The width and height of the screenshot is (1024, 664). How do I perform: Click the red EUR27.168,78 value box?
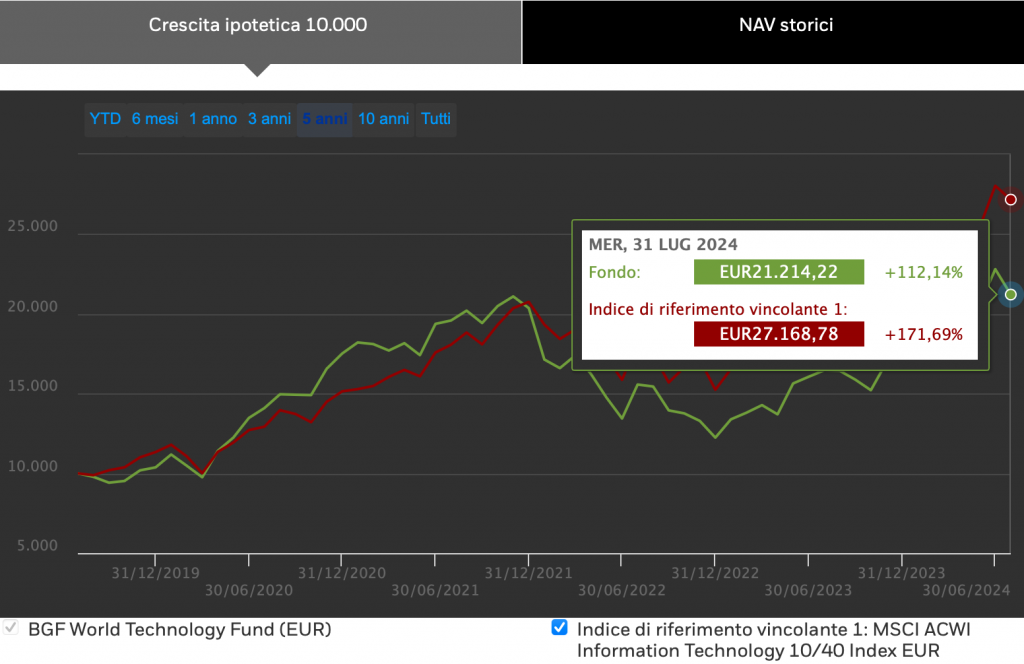coord(779,334)
